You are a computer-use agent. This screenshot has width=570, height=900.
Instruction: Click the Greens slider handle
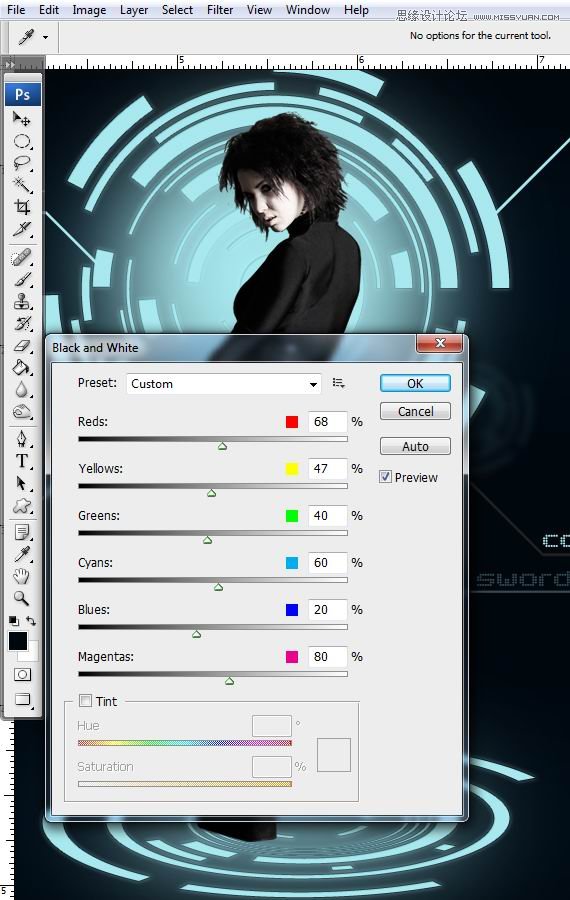point(207,540)
